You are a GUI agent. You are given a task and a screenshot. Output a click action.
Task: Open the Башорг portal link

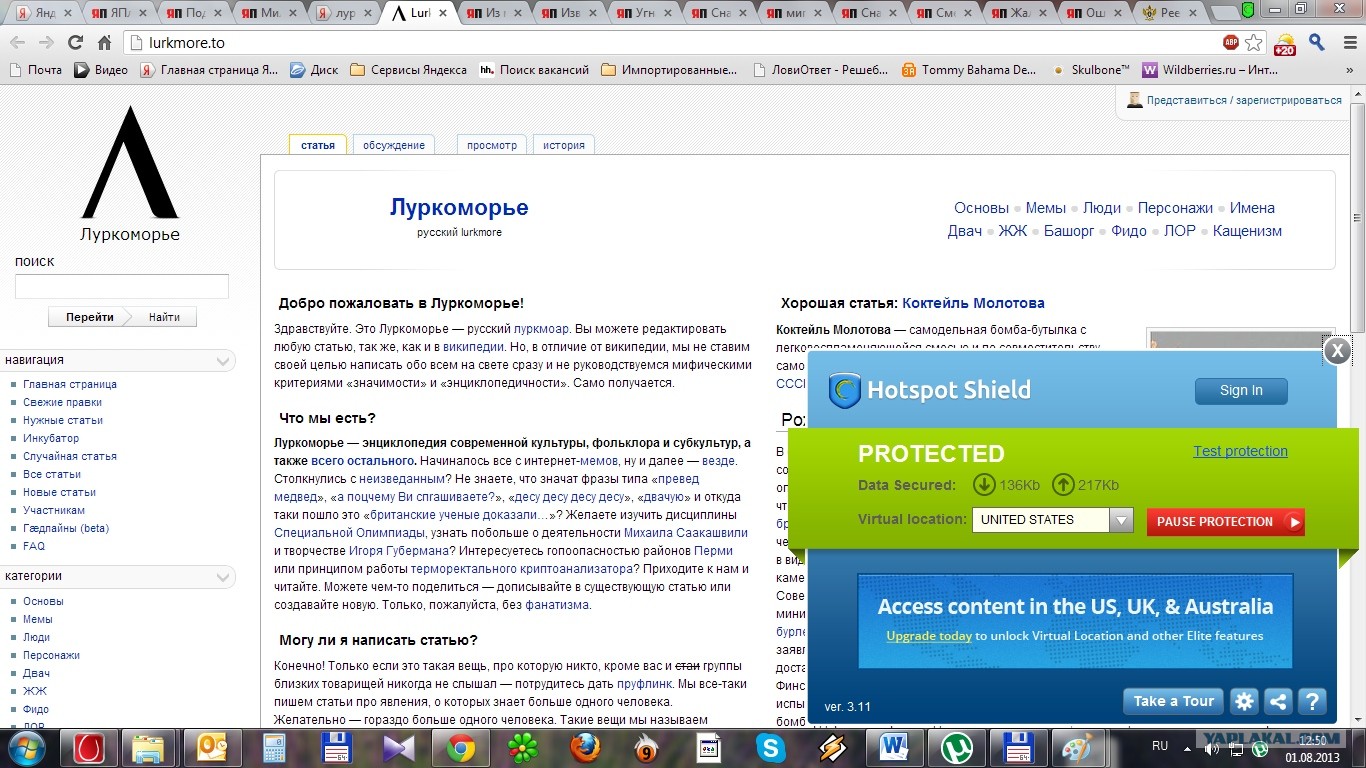coord(1069,231)
